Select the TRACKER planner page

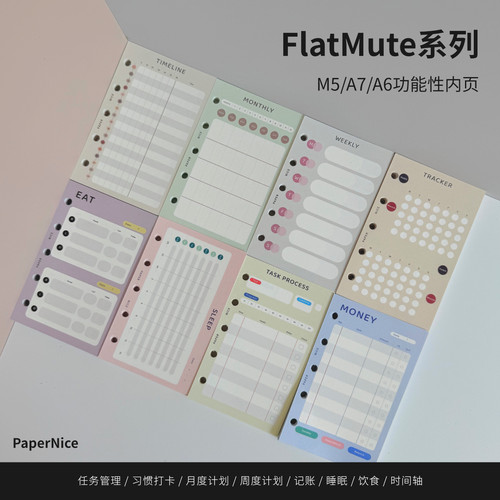click(x=409, y=241)
